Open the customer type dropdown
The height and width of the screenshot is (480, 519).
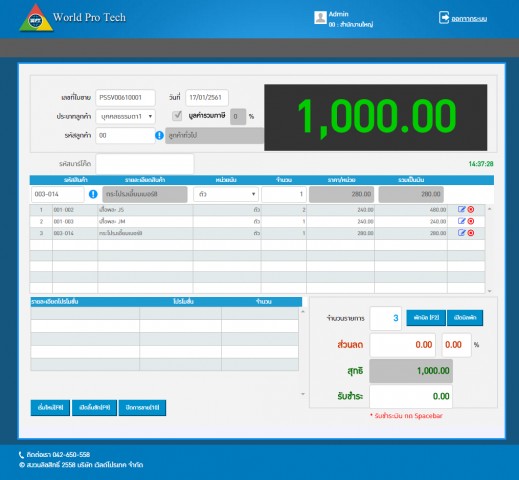click(125, 116)
